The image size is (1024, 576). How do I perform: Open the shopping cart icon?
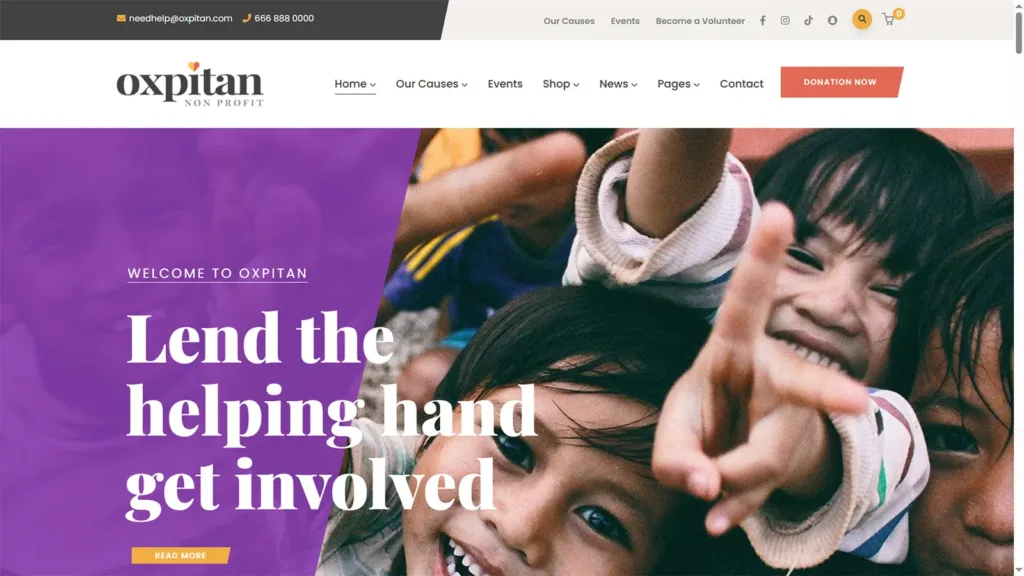[x=889, y=20]
